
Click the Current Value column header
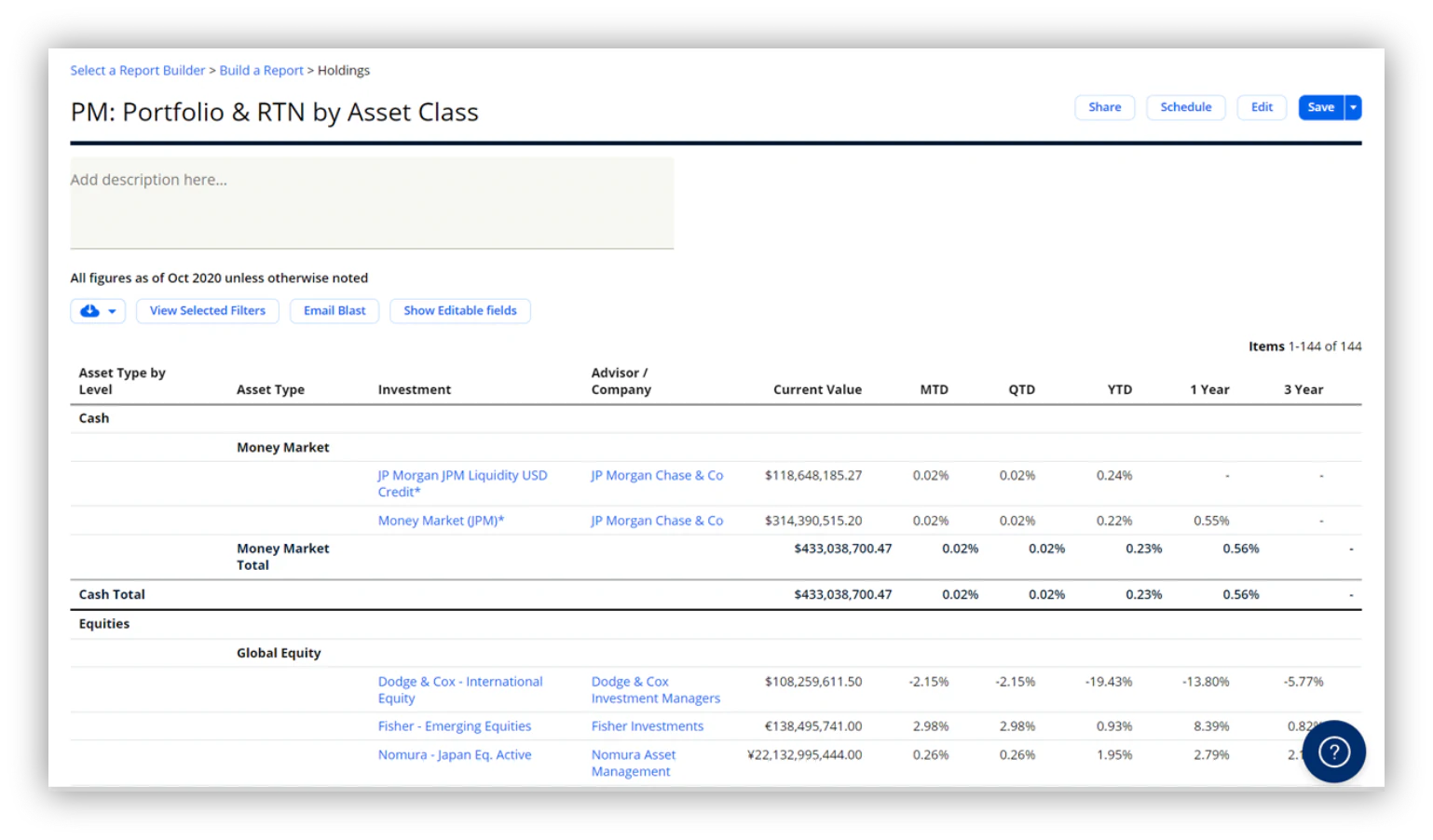817,390
